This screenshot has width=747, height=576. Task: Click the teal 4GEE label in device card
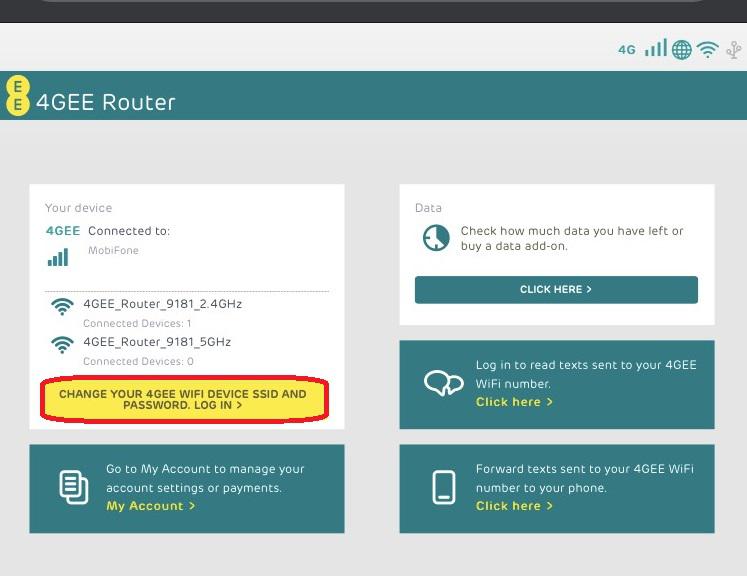click(63, 231)
